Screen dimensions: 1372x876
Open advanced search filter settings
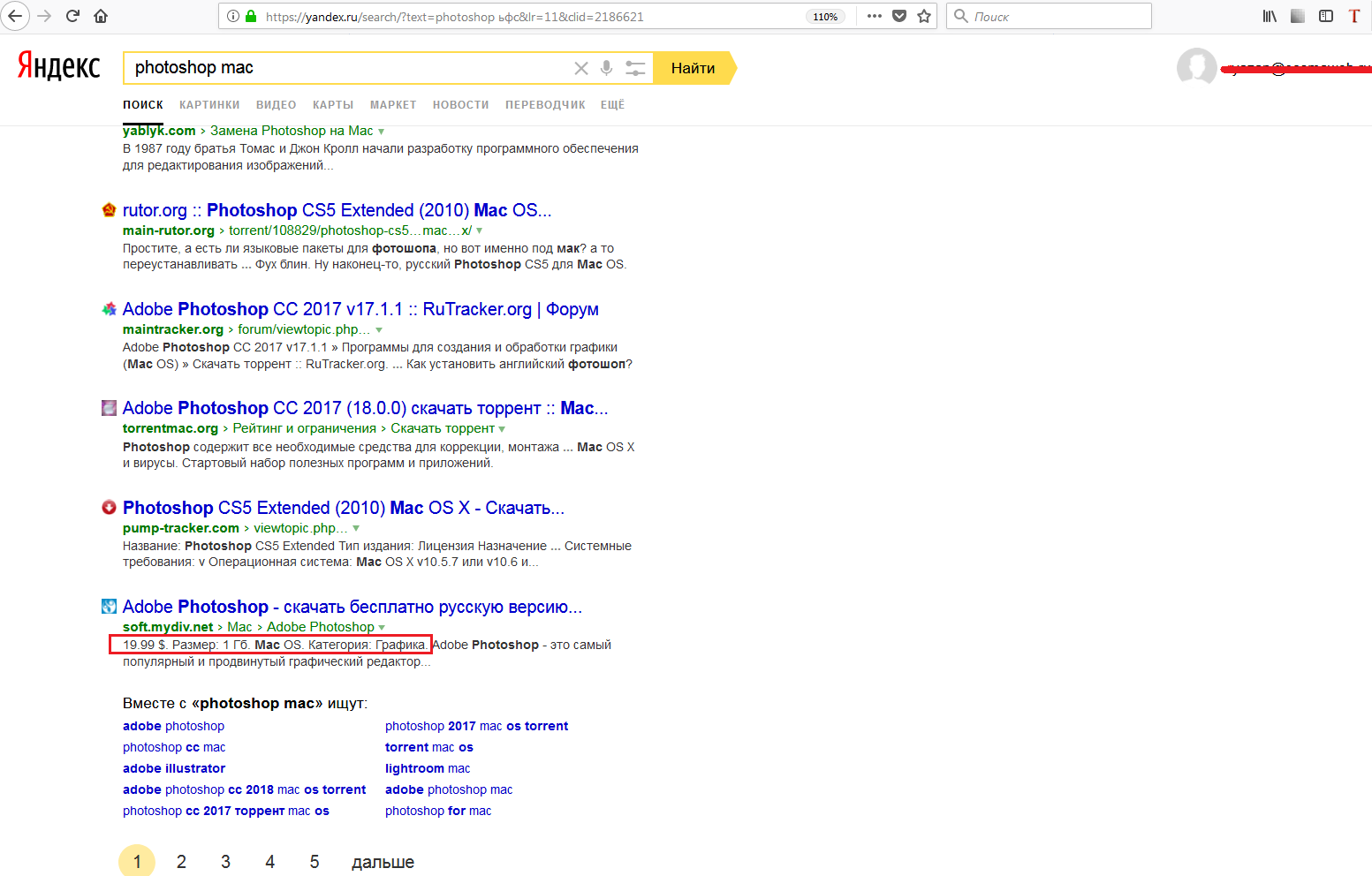point(635,68)
